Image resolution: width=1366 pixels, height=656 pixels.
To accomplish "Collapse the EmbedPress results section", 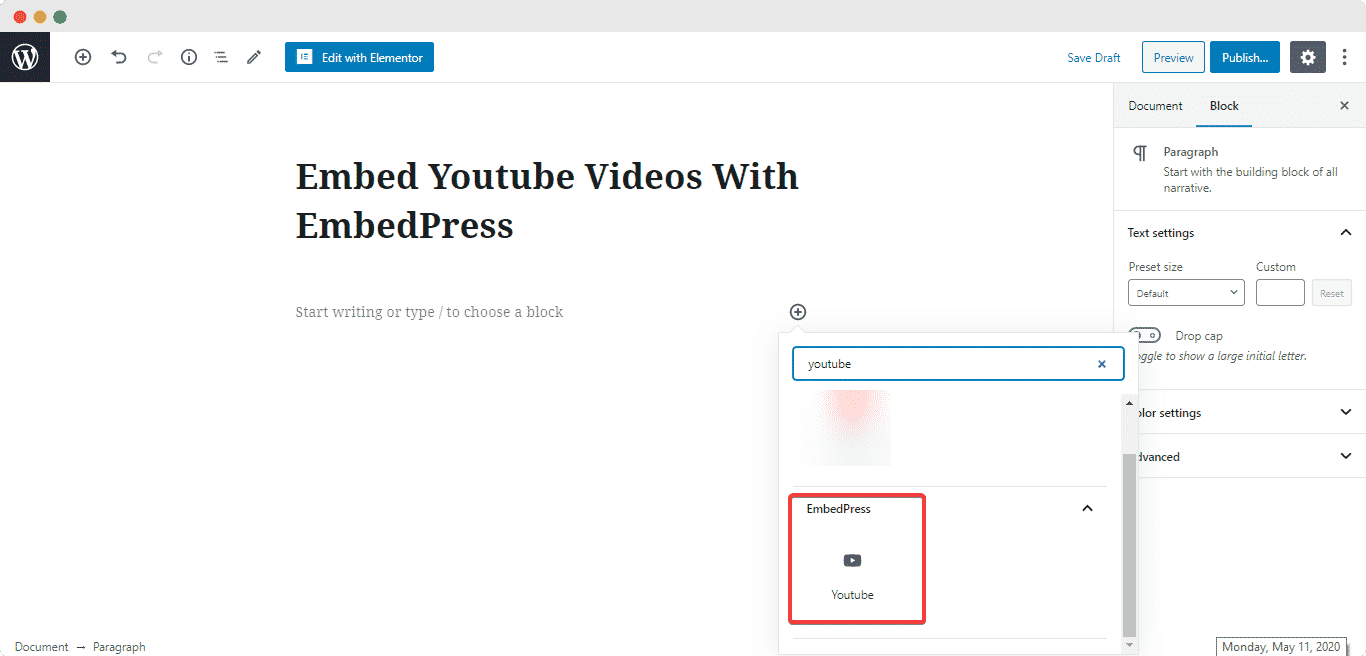I will click(x=1087, y=508).
